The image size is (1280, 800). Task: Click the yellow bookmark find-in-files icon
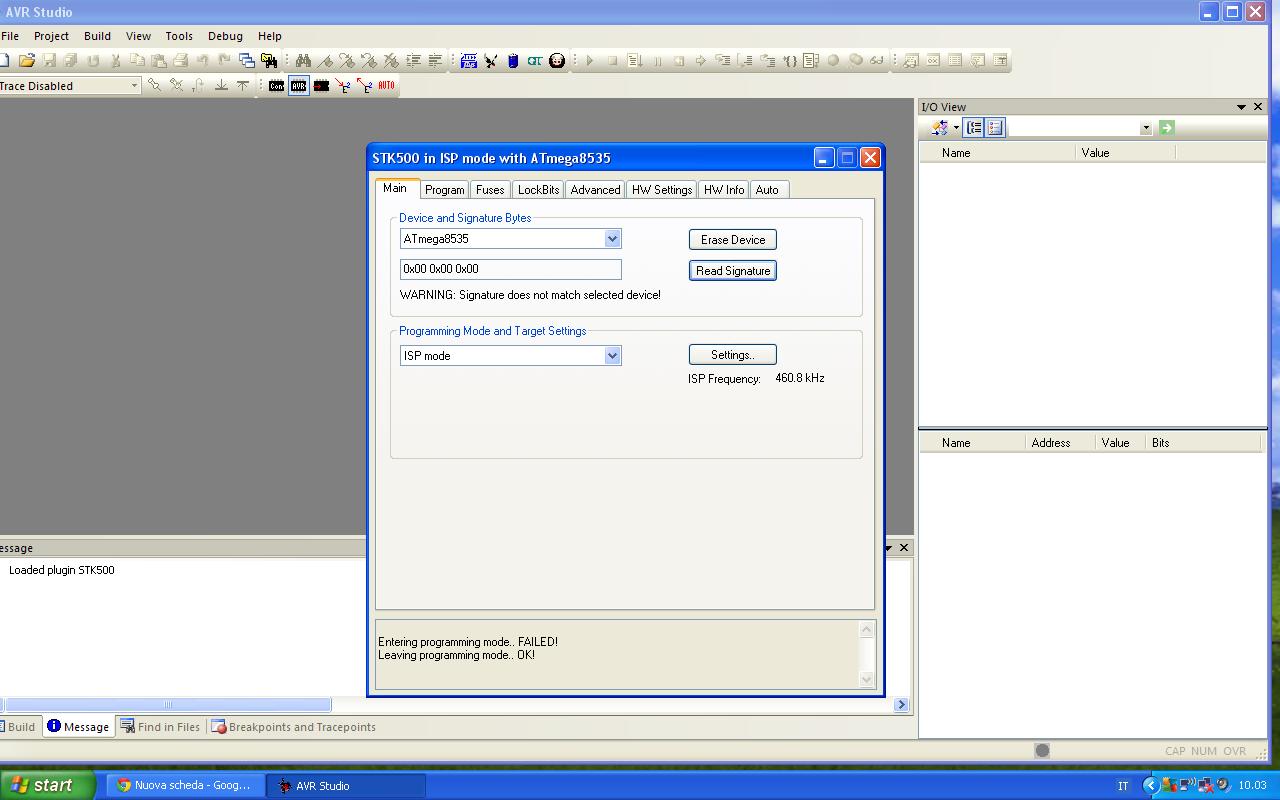pos(269,60)
